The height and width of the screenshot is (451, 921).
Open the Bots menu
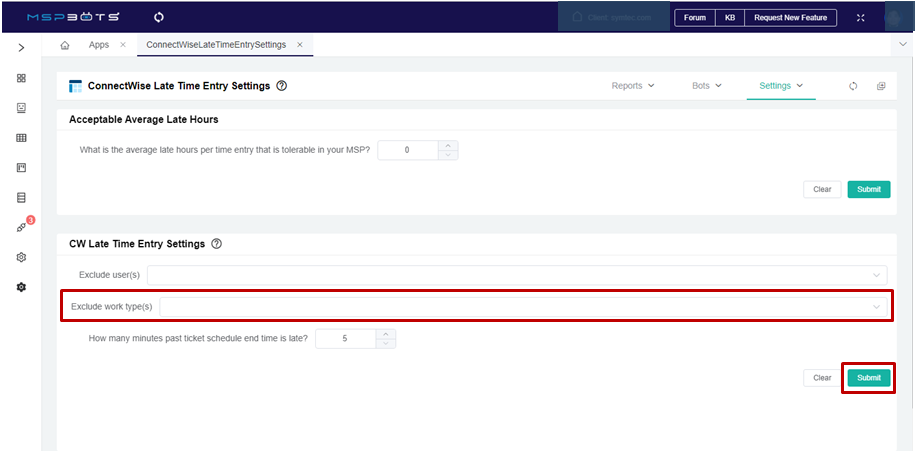point(706,86)
